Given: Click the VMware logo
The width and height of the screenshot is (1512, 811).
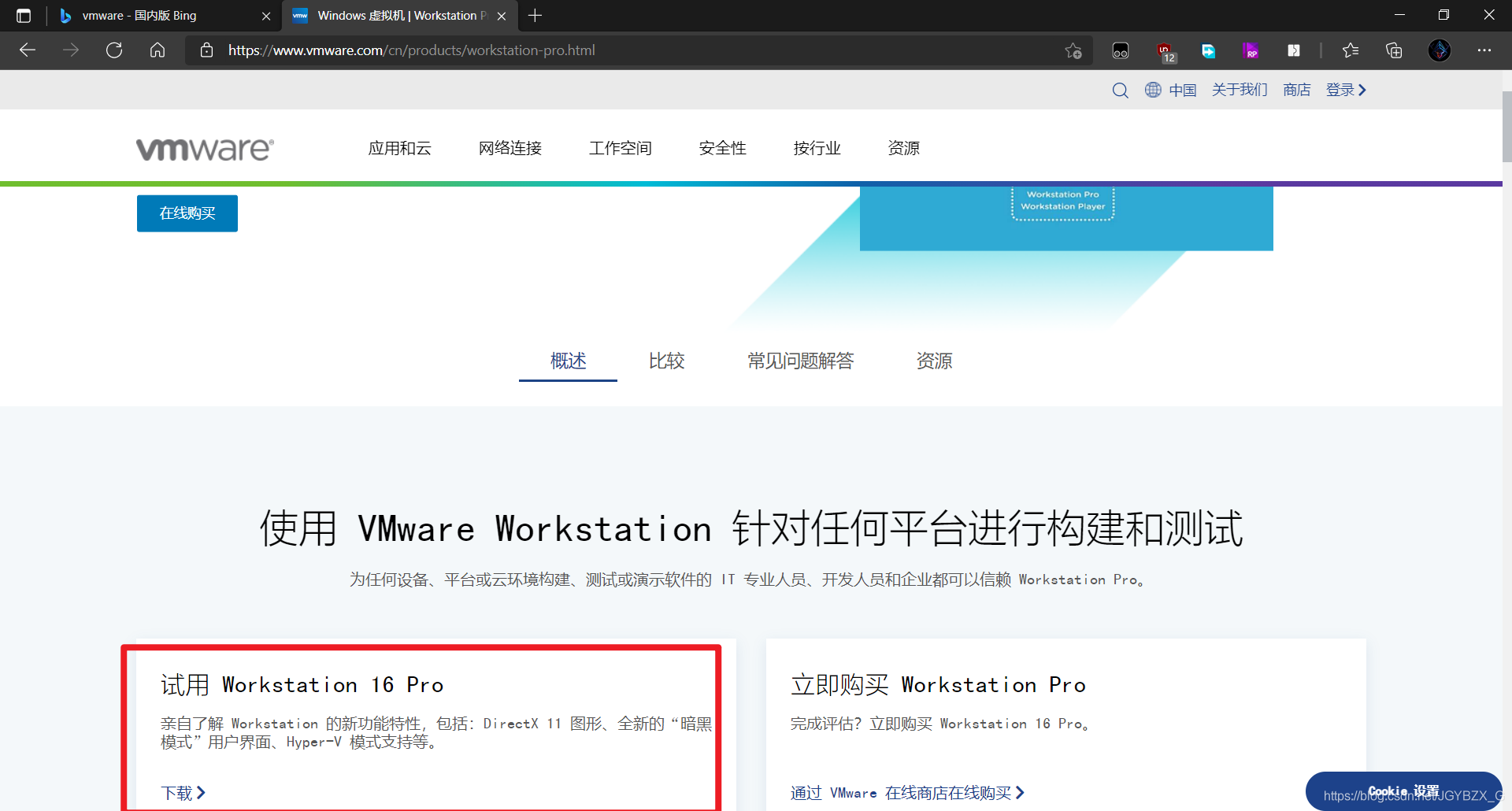Looking at the screenshot, I should (x=205, y=149).
